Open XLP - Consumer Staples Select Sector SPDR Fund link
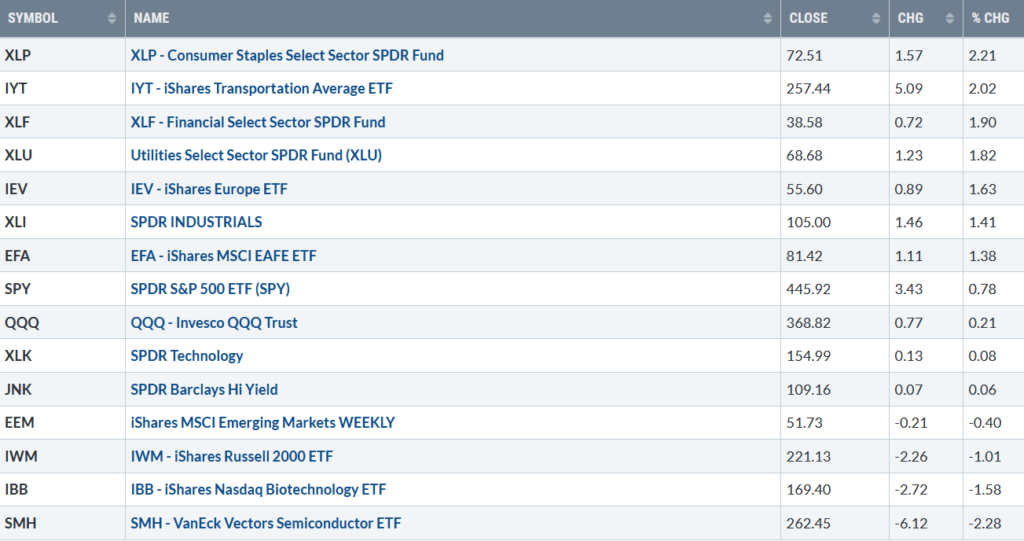 click(x=287, y=56)
